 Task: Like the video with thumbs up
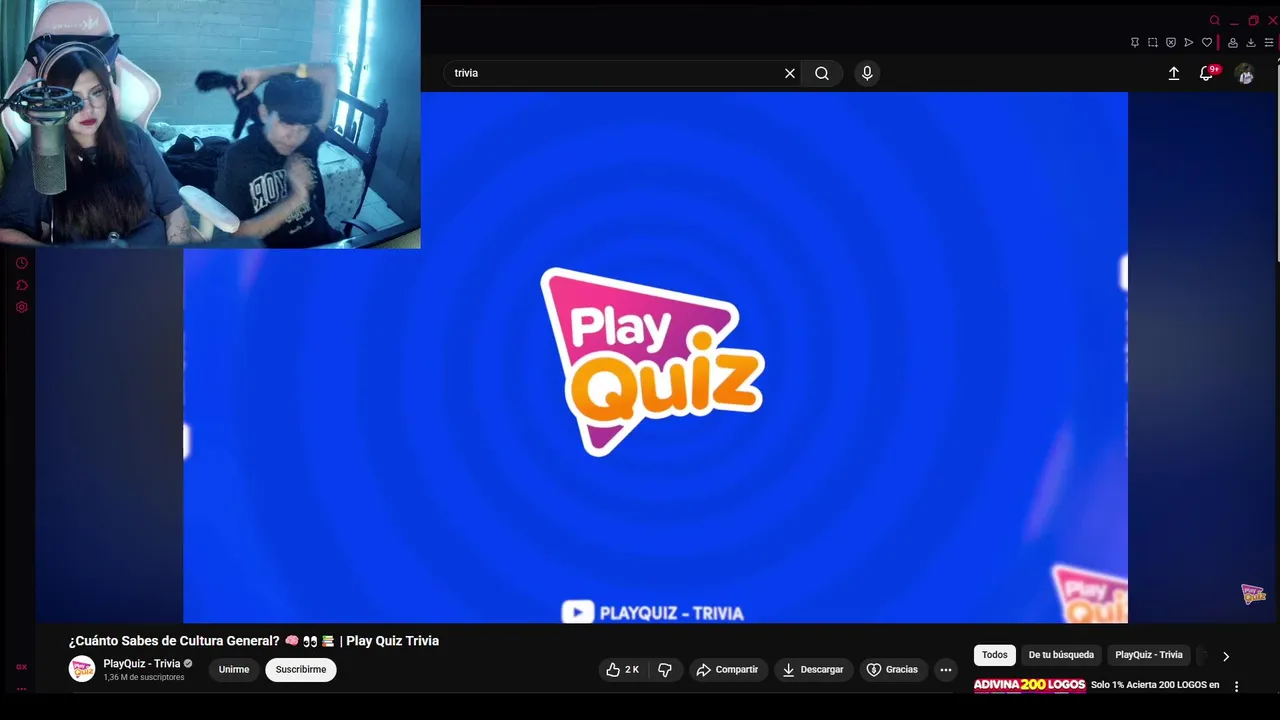point(622,670)
